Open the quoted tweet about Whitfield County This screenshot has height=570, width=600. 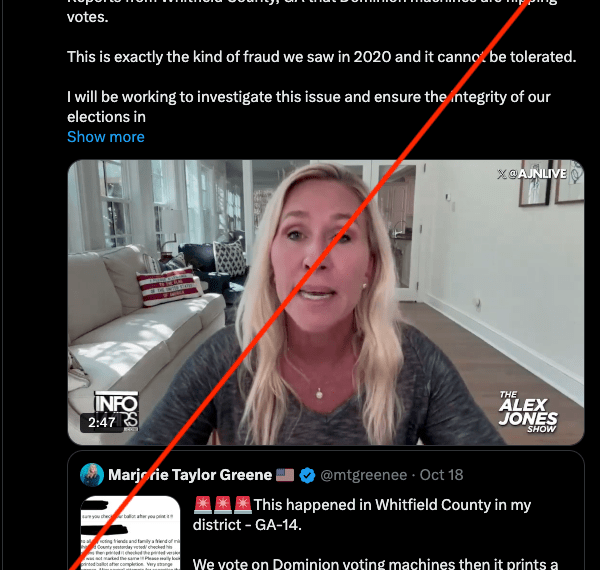tap(326, 511)
